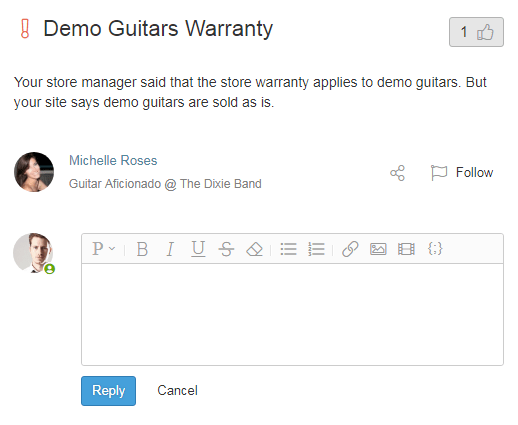Insert a hyperlink into the reply
Image resolution: width=518 pixels, height=425 pixels.
tap(350, 249)
